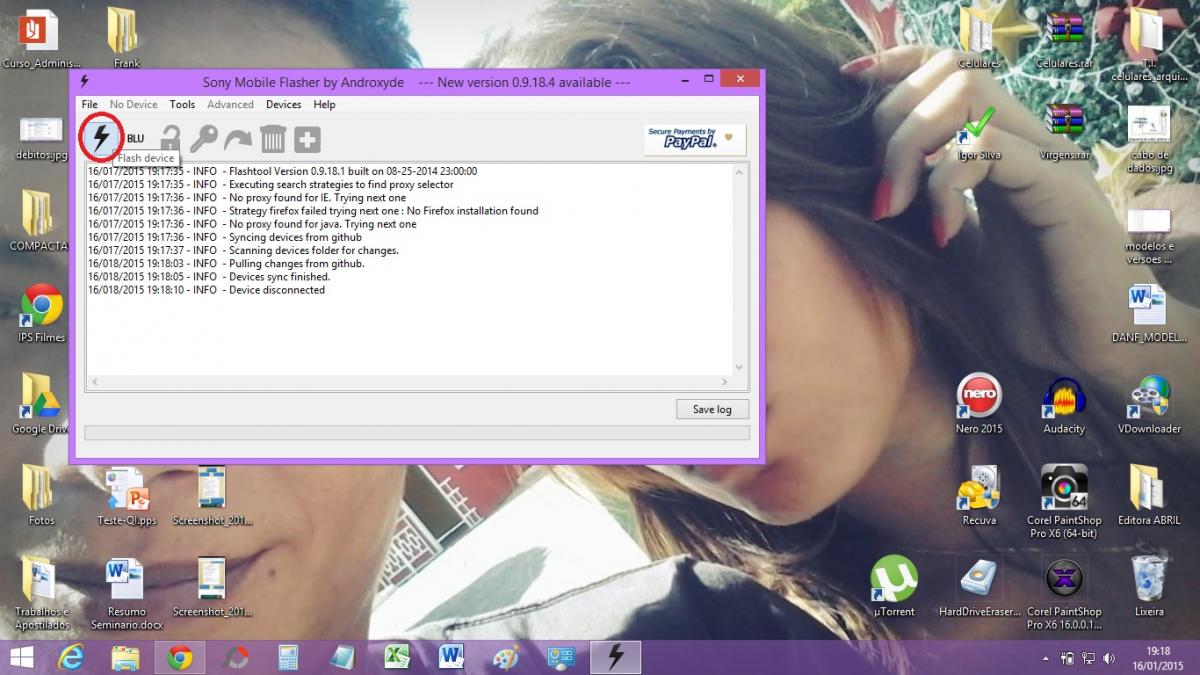Select the cabo de dados.jpg desktop file
Viewport: 1200px width, 675px height.
click(x=1149, y=138)
